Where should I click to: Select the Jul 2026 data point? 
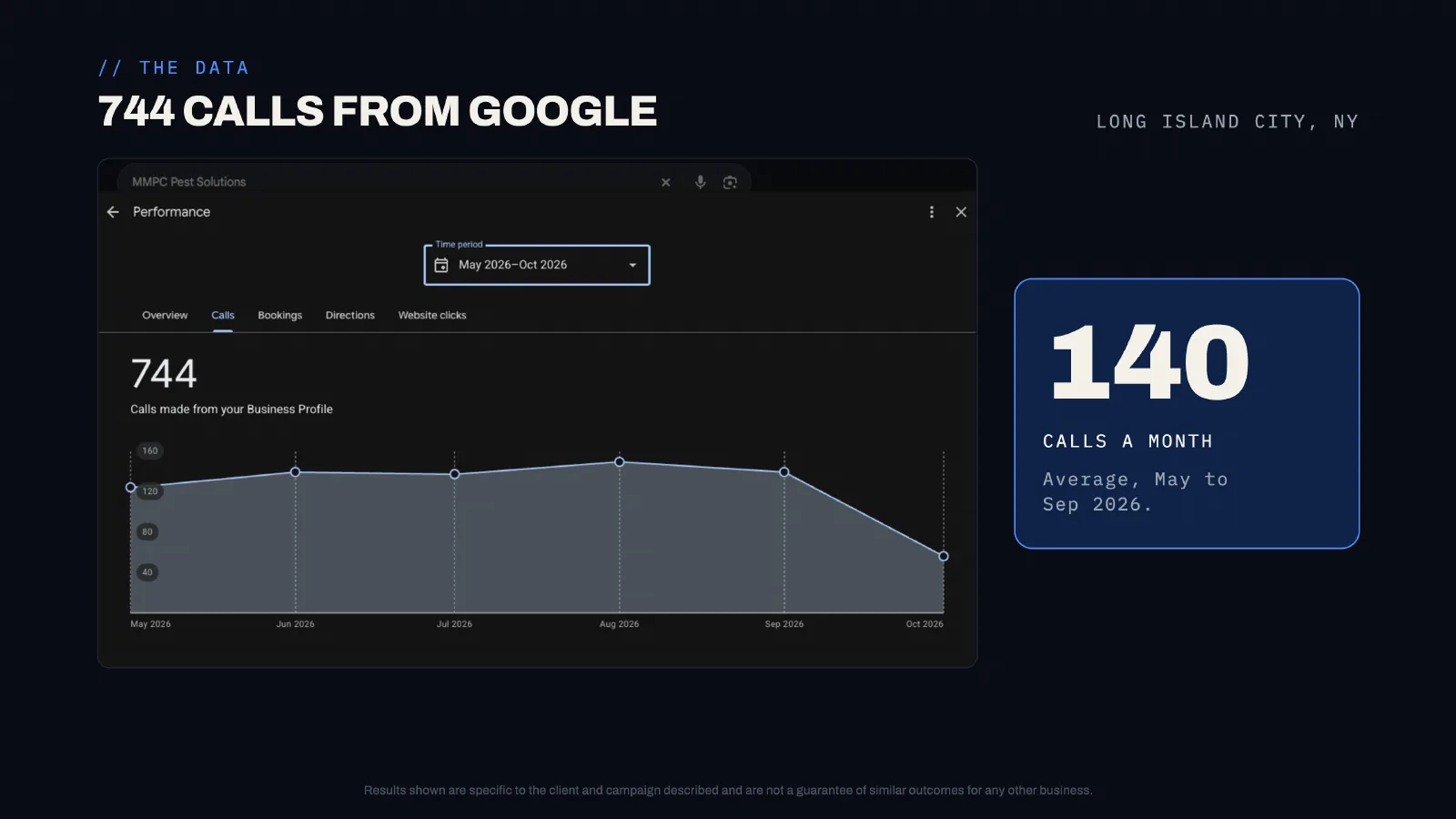point(454,474)
